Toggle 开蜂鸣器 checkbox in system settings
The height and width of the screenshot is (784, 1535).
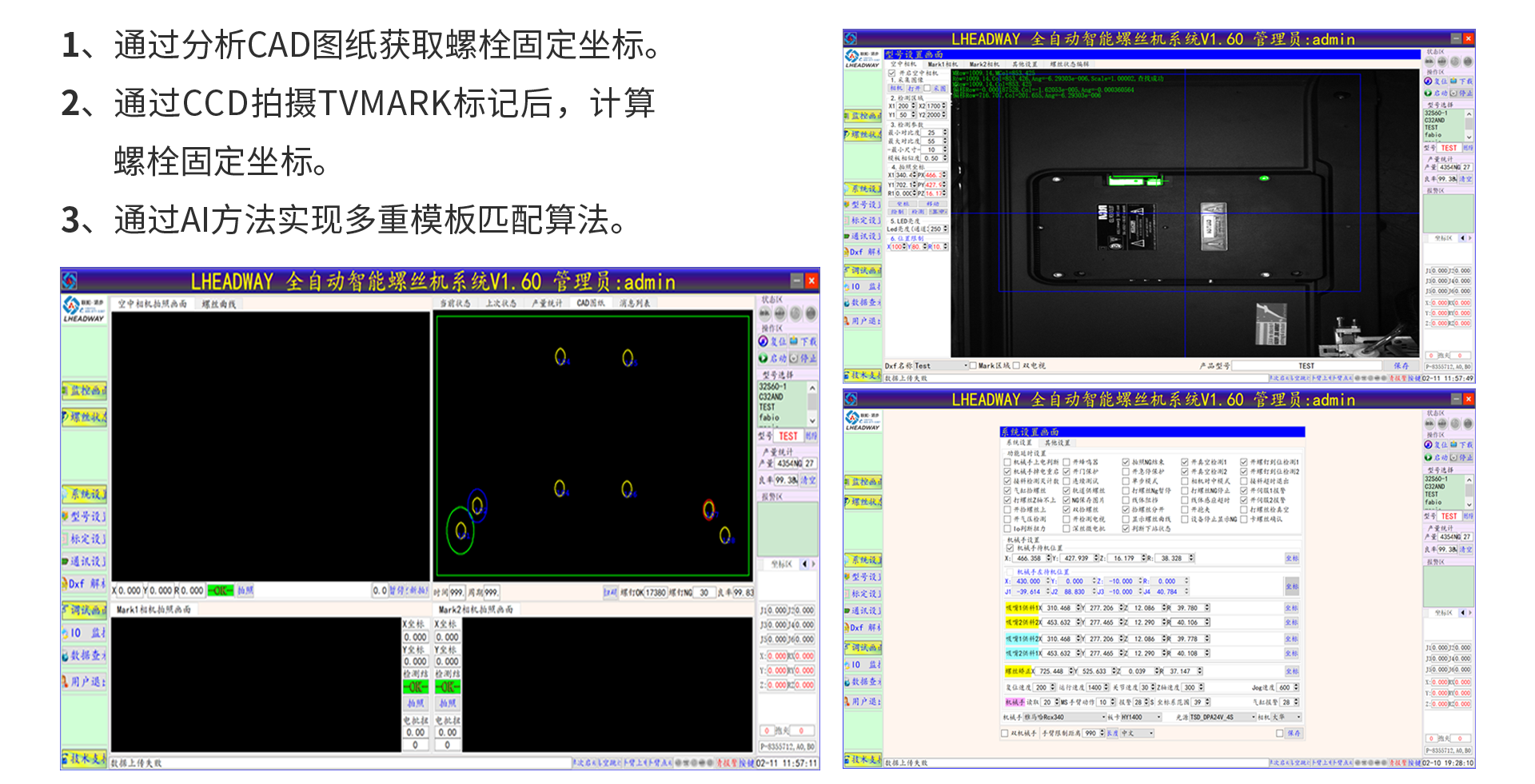point(1067,462)
